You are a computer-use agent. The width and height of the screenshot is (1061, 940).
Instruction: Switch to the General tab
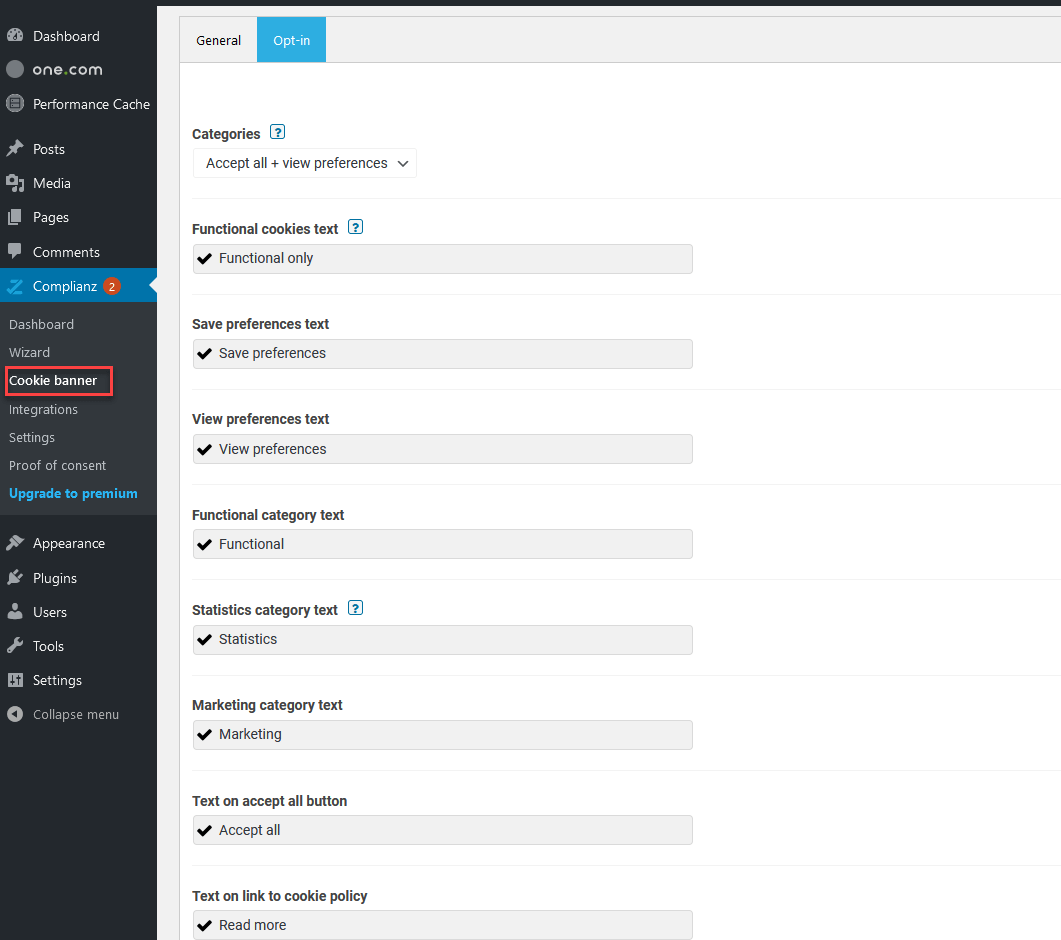(218, 40)
